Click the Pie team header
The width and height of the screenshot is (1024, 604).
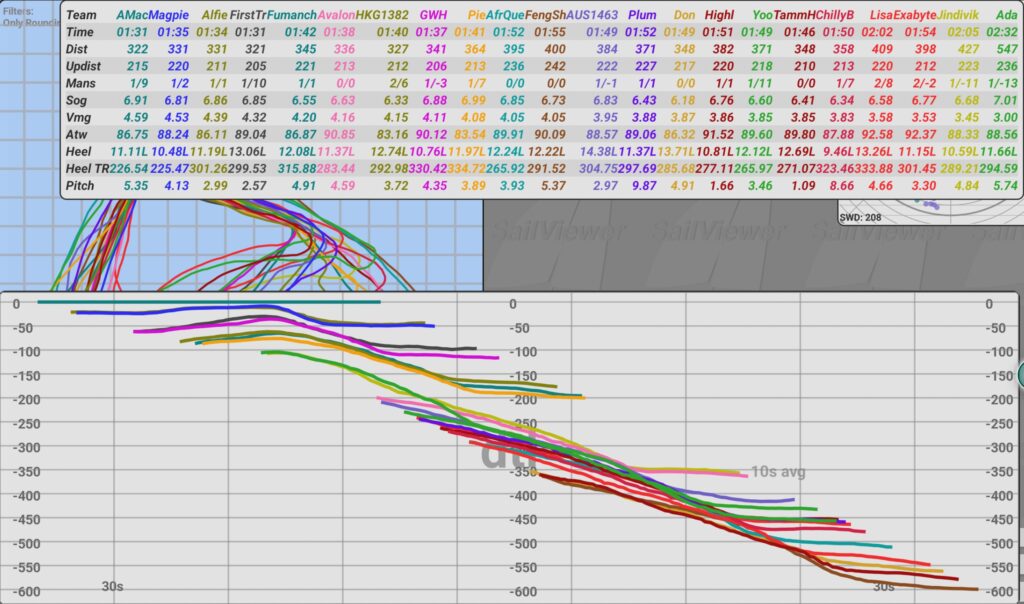click(x=477, y=15)
